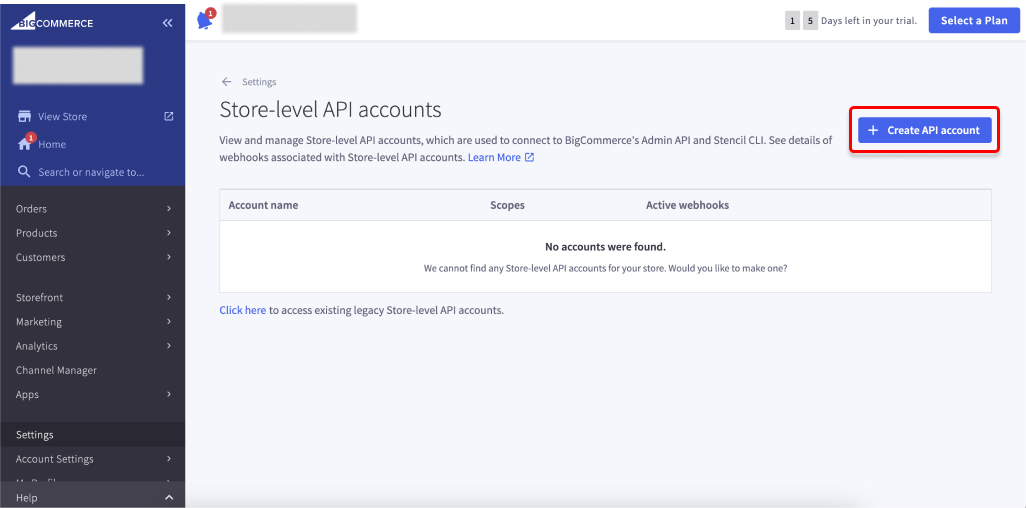Open Account Settings in the sidebar
The image size is (1026, 508).
(55, 459)
